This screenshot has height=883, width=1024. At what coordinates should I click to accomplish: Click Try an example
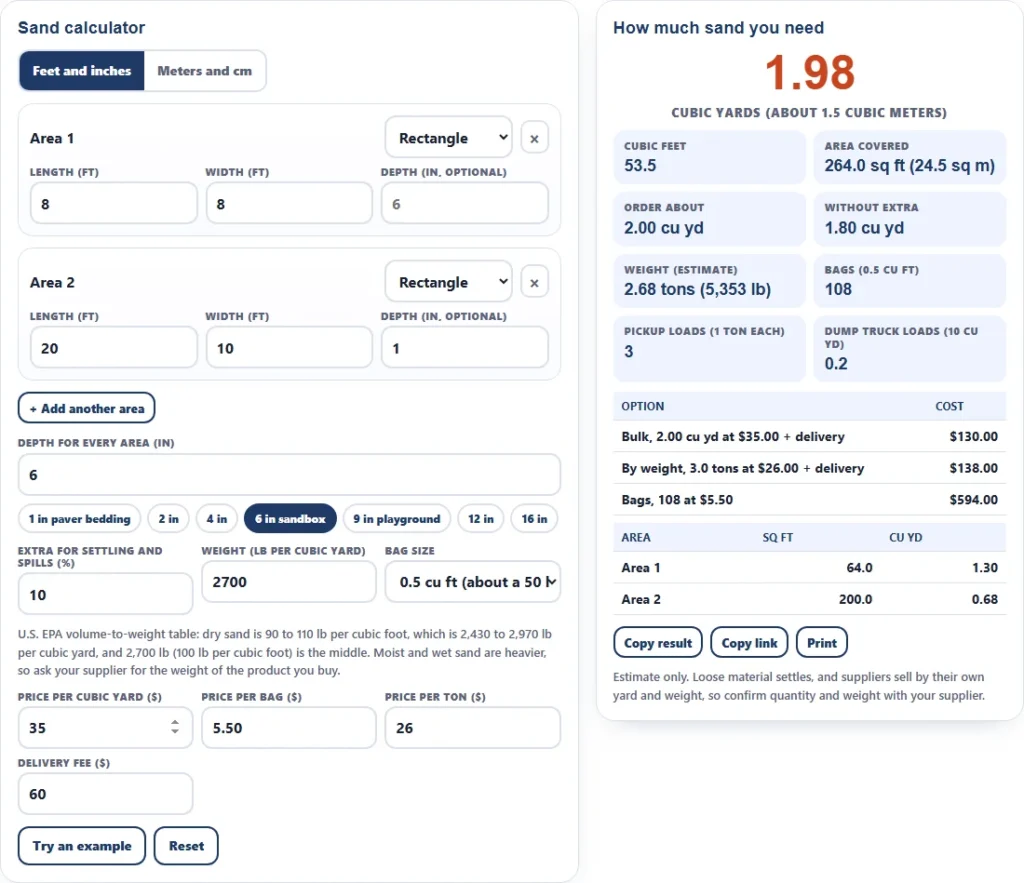[x=82, y=846]
